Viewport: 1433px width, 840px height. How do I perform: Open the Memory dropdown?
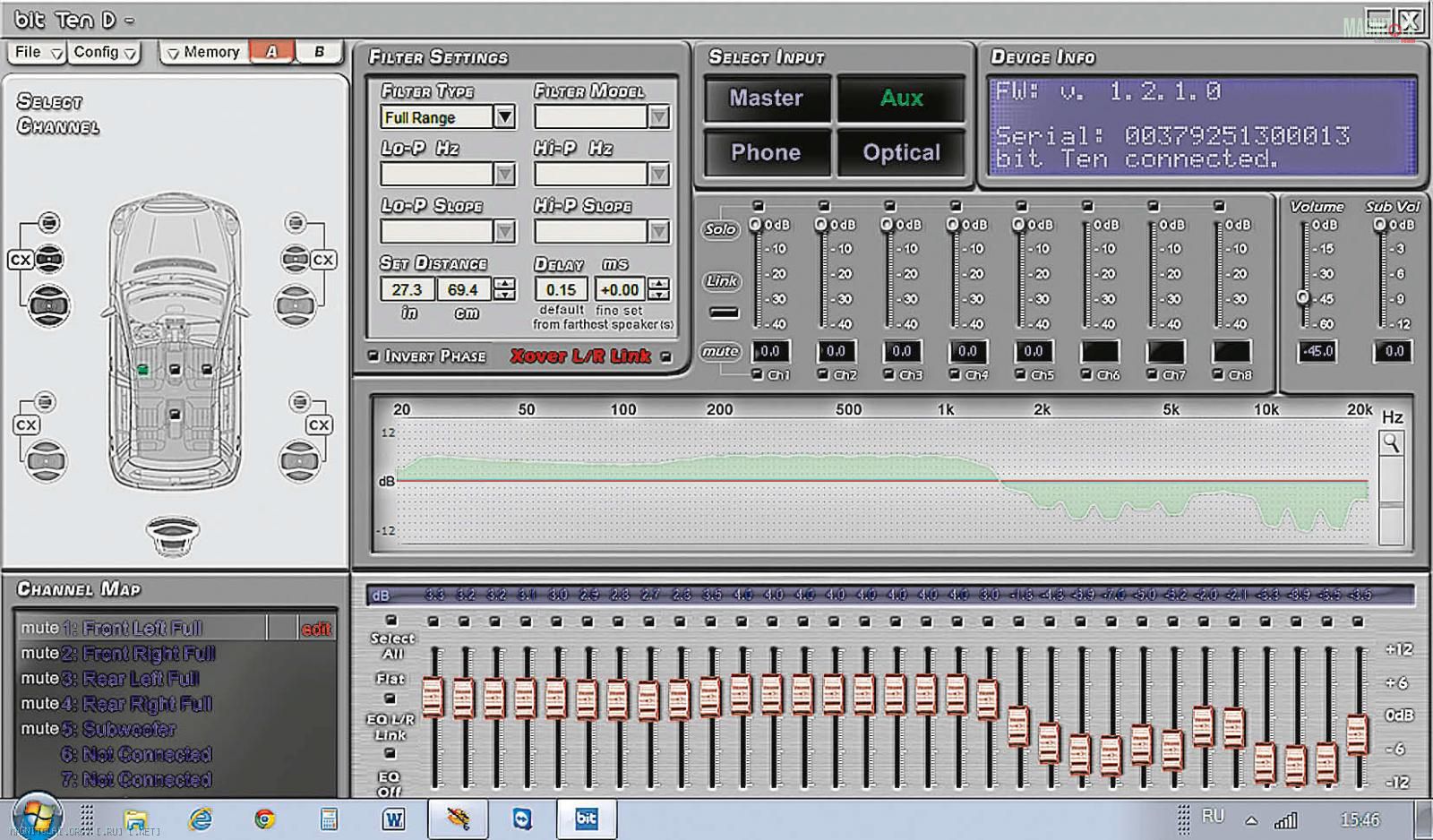coord(202,52)
